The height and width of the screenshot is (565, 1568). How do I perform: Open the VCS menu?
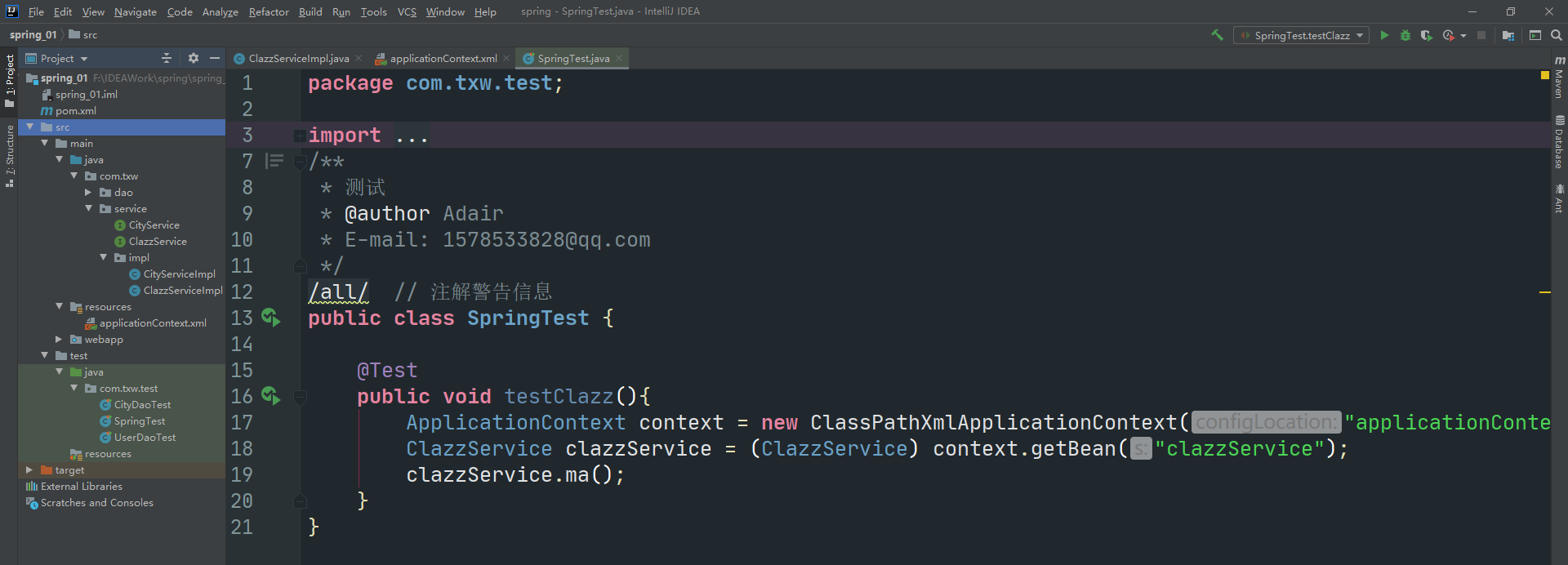[x=407, y=11]
